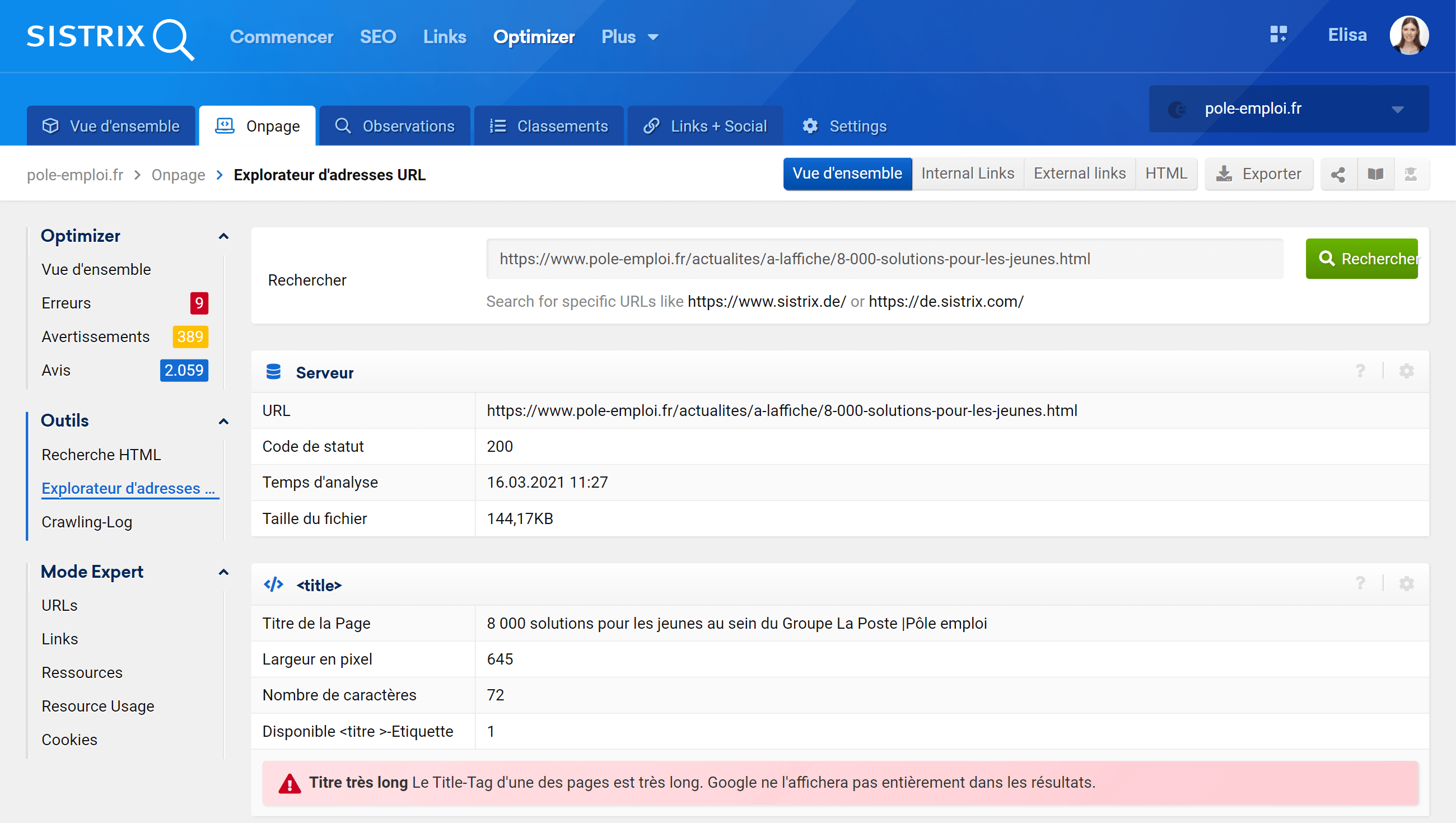
Task: Open the handbook book icon
Action: click(1375, 174)
